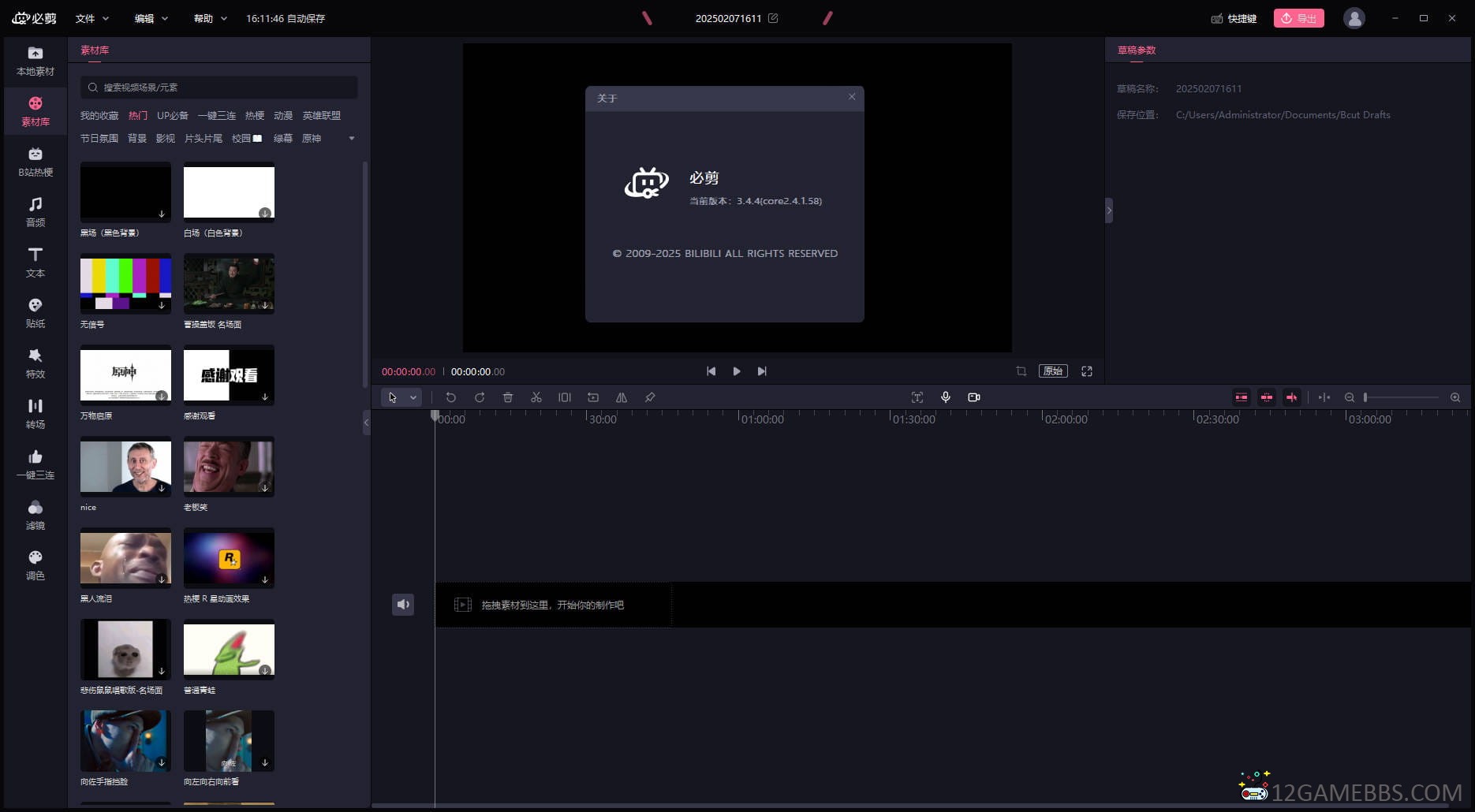Image resolution: width=1475 pixels, height=812 pixels.
Task: Open the 滤镜 filters panel
Action: click(x=35, y=516)
